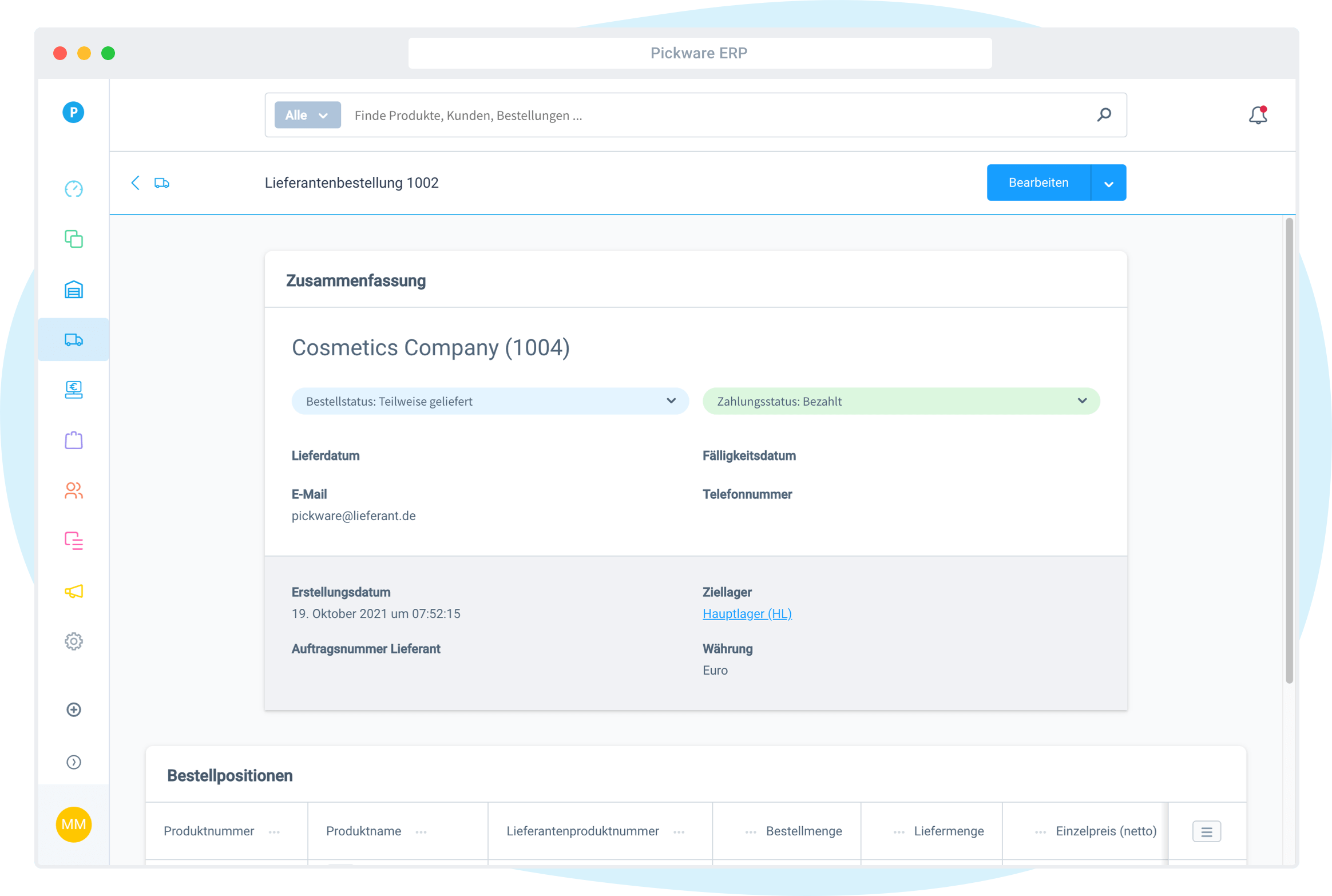
Task: Open the pink content list sidebar icon
Action: point(73,541)
